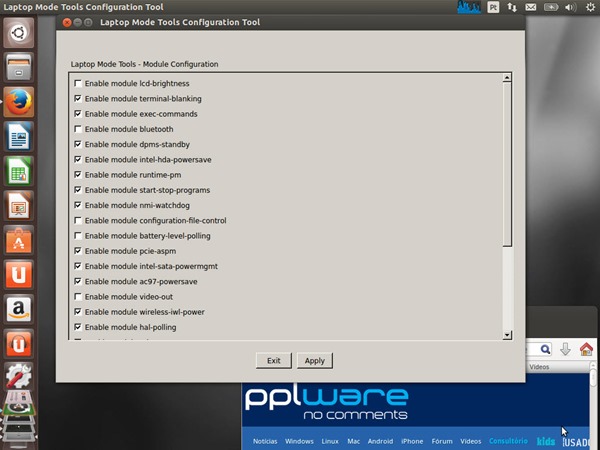Open Ubuntu One Music launcher icon
The image size is (600, 450).
click(x=19, y=343)
